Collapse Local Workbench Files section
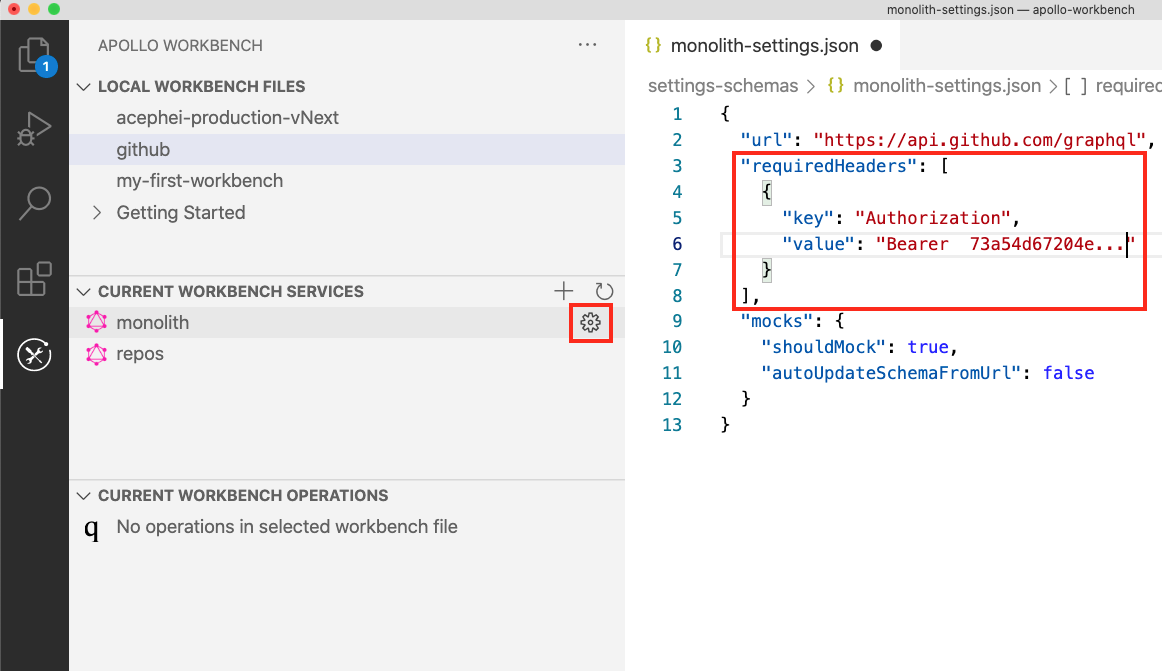The image size is (1162, 671). [84, 87]
